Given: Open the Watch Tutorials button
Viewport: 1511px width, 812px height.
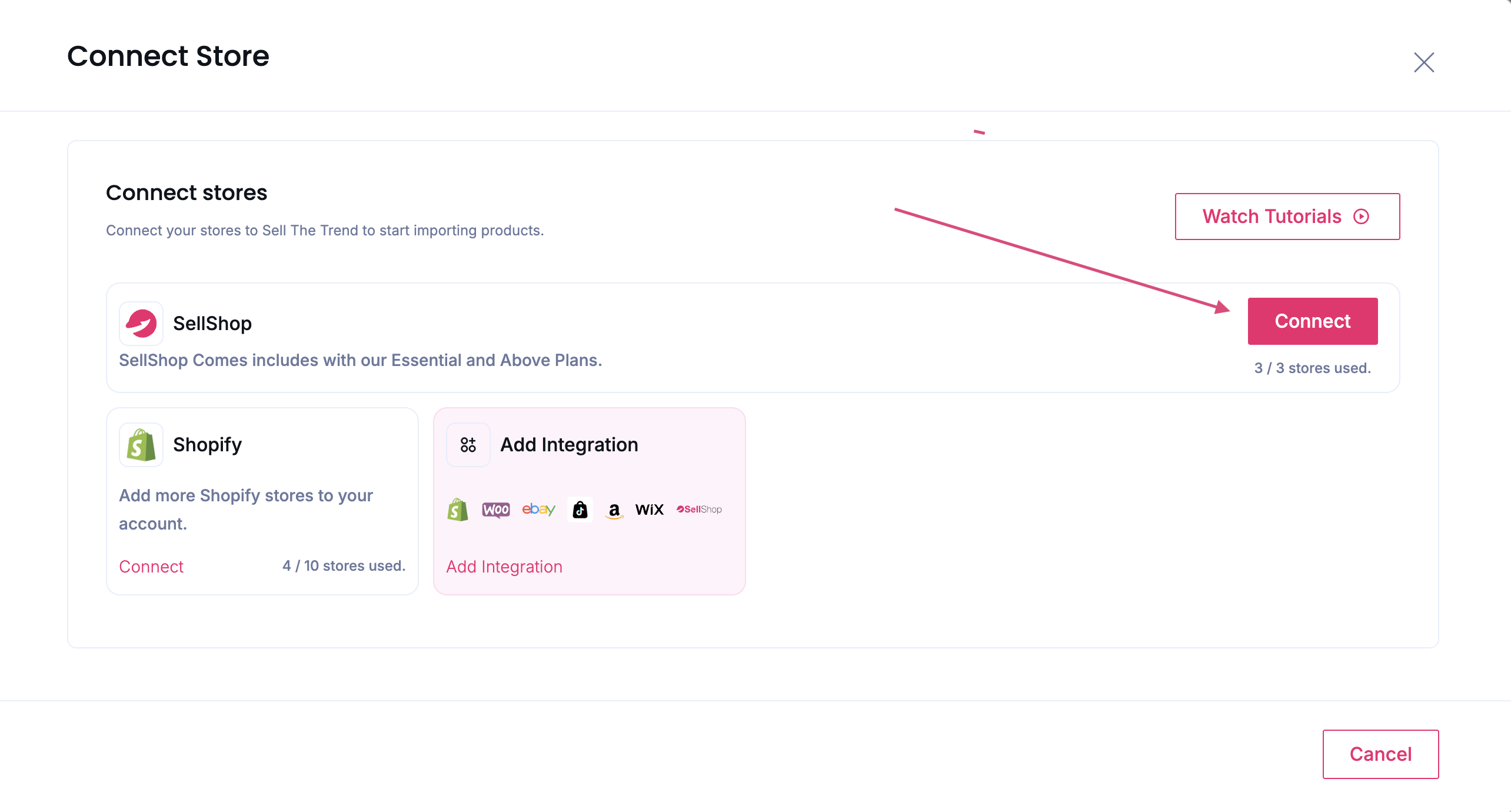Looking at the screenshot, I should [x=1271, y=217].
